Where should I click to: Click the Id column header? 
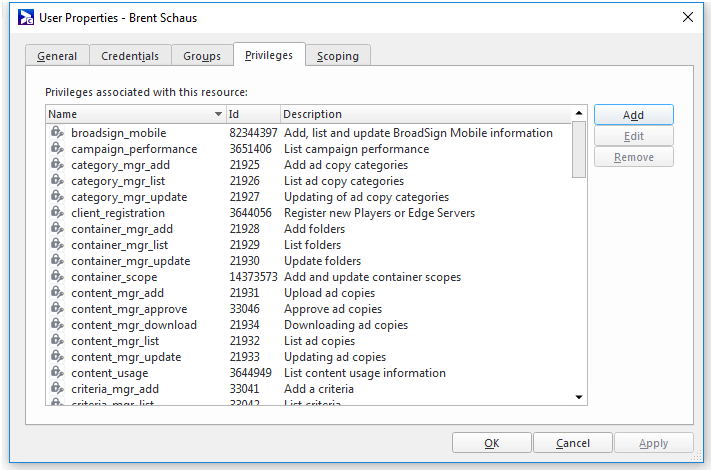pyautogui.click(x=253, y=114)
